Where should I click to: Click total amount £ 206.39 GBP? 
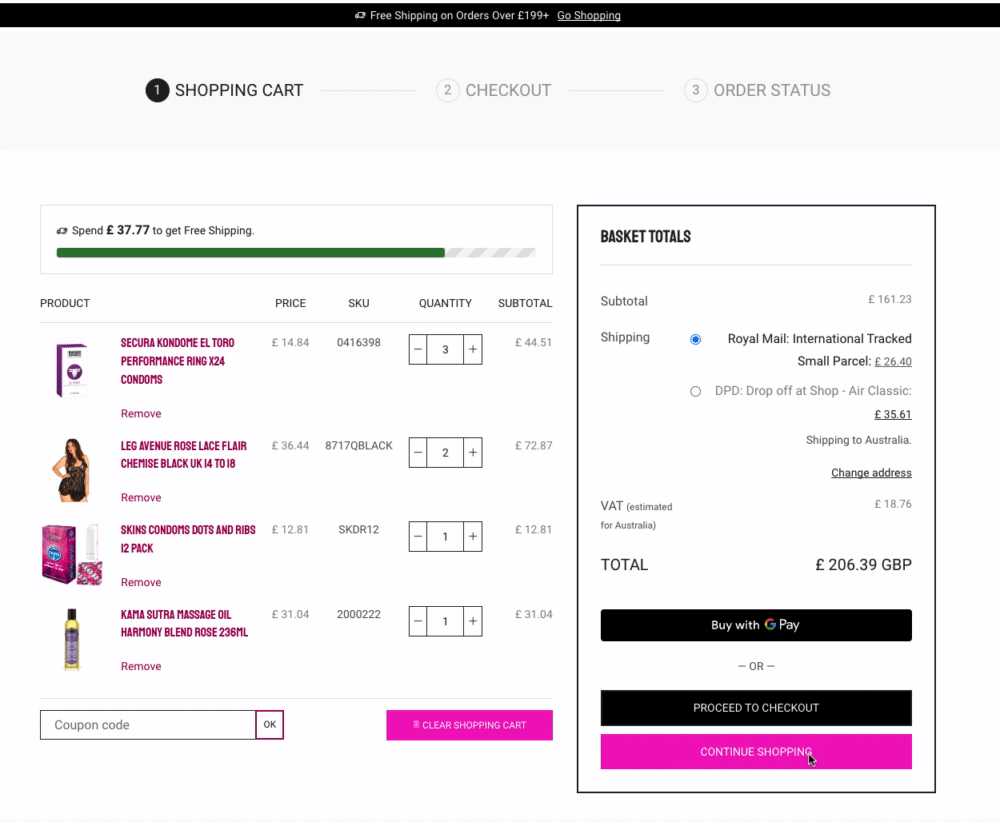point(864,565)
